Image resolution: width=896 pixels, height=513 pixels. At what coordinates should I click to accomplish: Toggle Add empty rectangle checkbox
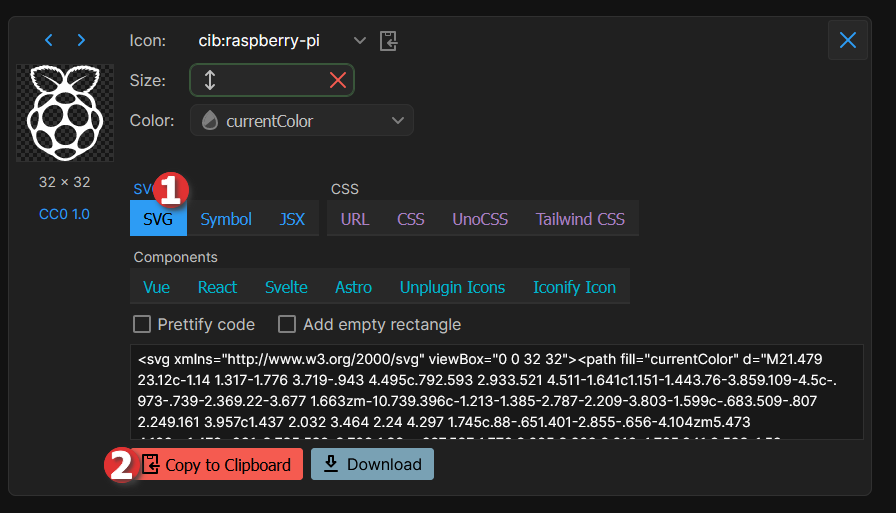click(287, 324)
